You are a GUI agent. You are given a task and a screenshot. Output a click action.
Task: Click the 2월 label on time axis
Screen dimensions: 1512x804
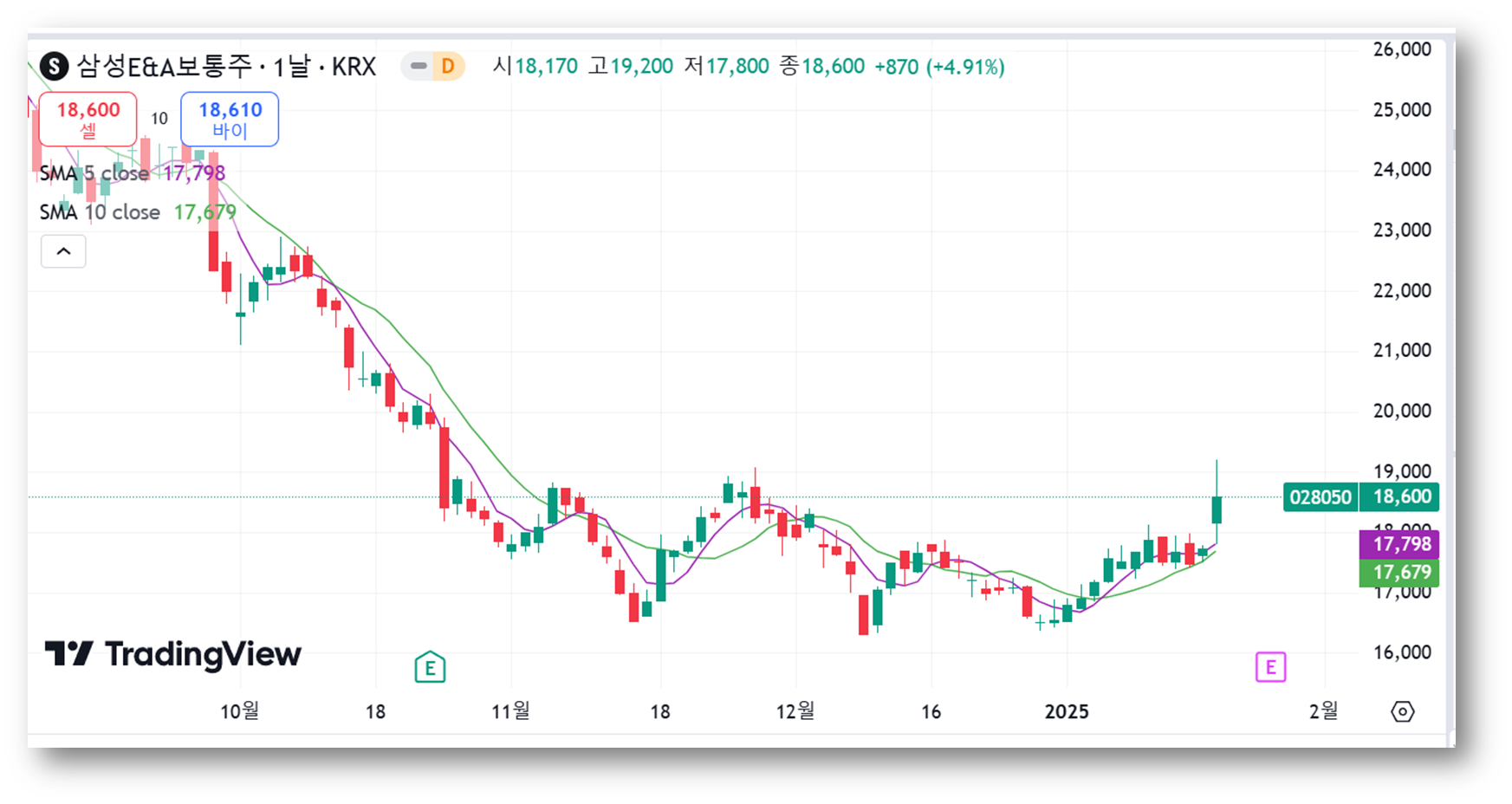point(1323,711)
